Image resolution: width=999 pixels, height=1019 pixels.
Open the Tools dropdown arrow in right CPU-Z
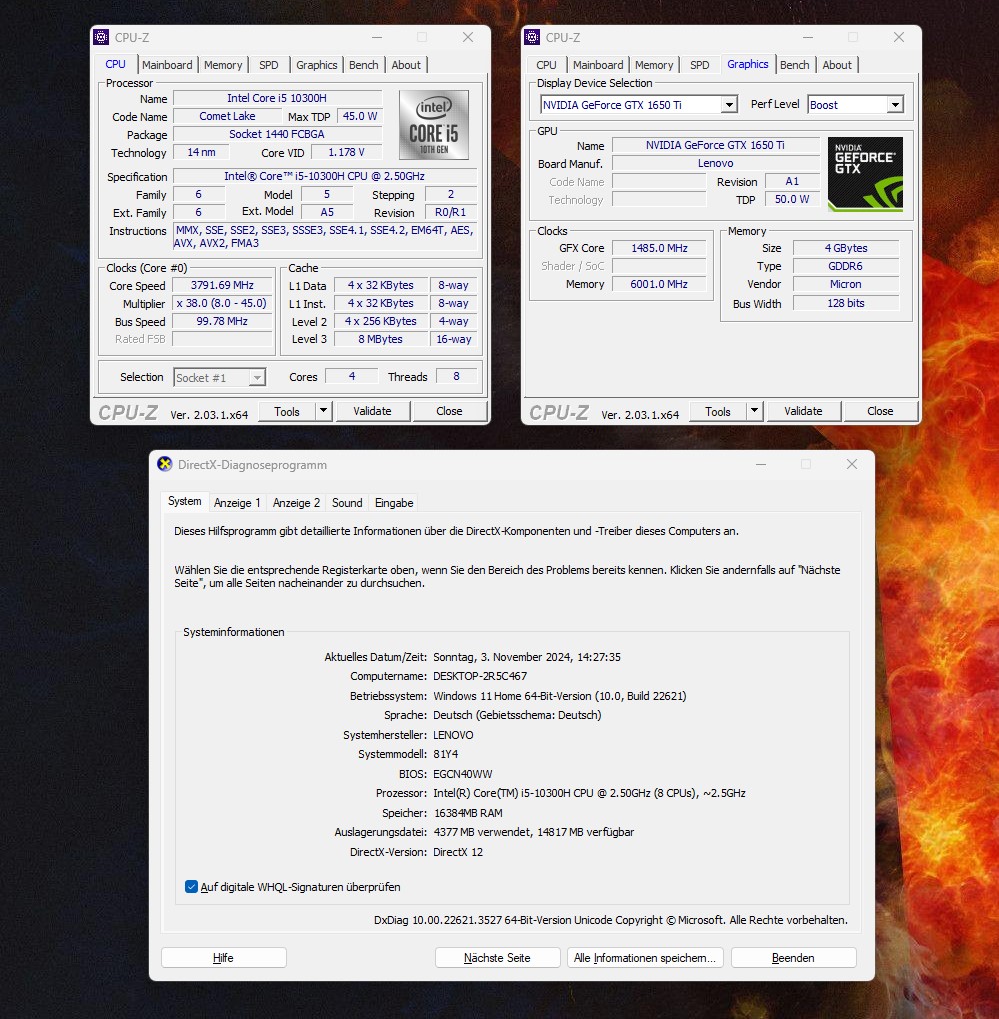tap(754, 411)
